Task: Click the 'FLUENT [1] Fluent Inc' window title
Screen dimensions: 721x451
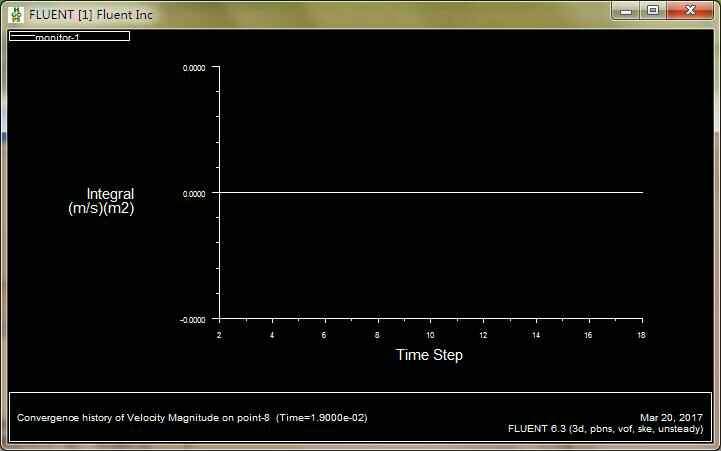Action: 91,15
